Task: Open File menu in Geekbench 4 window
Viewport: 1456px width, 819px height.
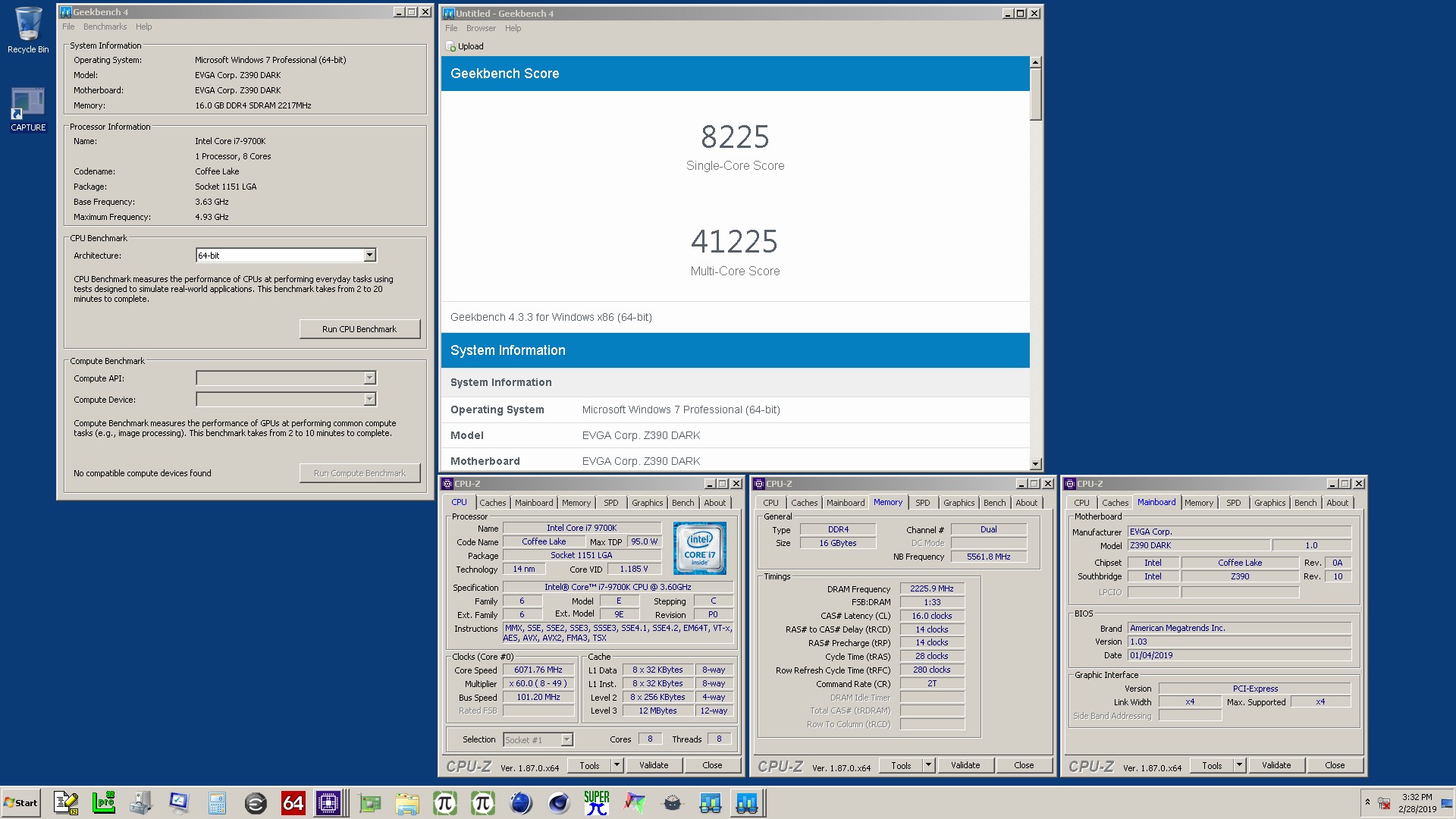Action: point(68,27)
